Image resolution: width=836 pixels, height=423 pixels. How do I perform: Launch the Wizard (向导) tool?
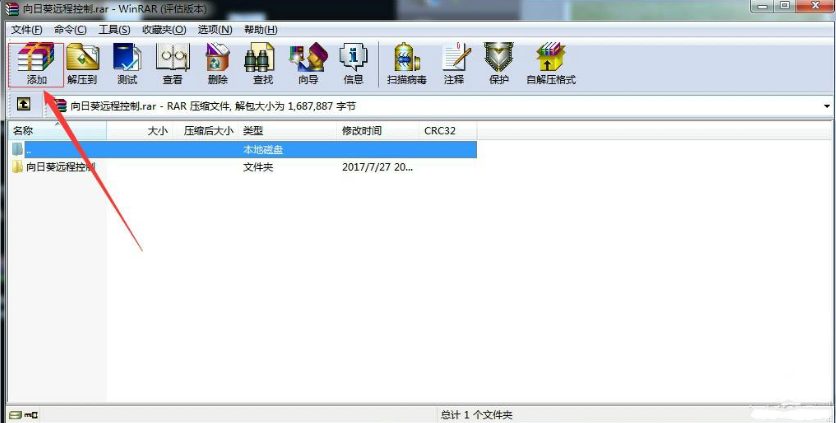pos(308,64)
